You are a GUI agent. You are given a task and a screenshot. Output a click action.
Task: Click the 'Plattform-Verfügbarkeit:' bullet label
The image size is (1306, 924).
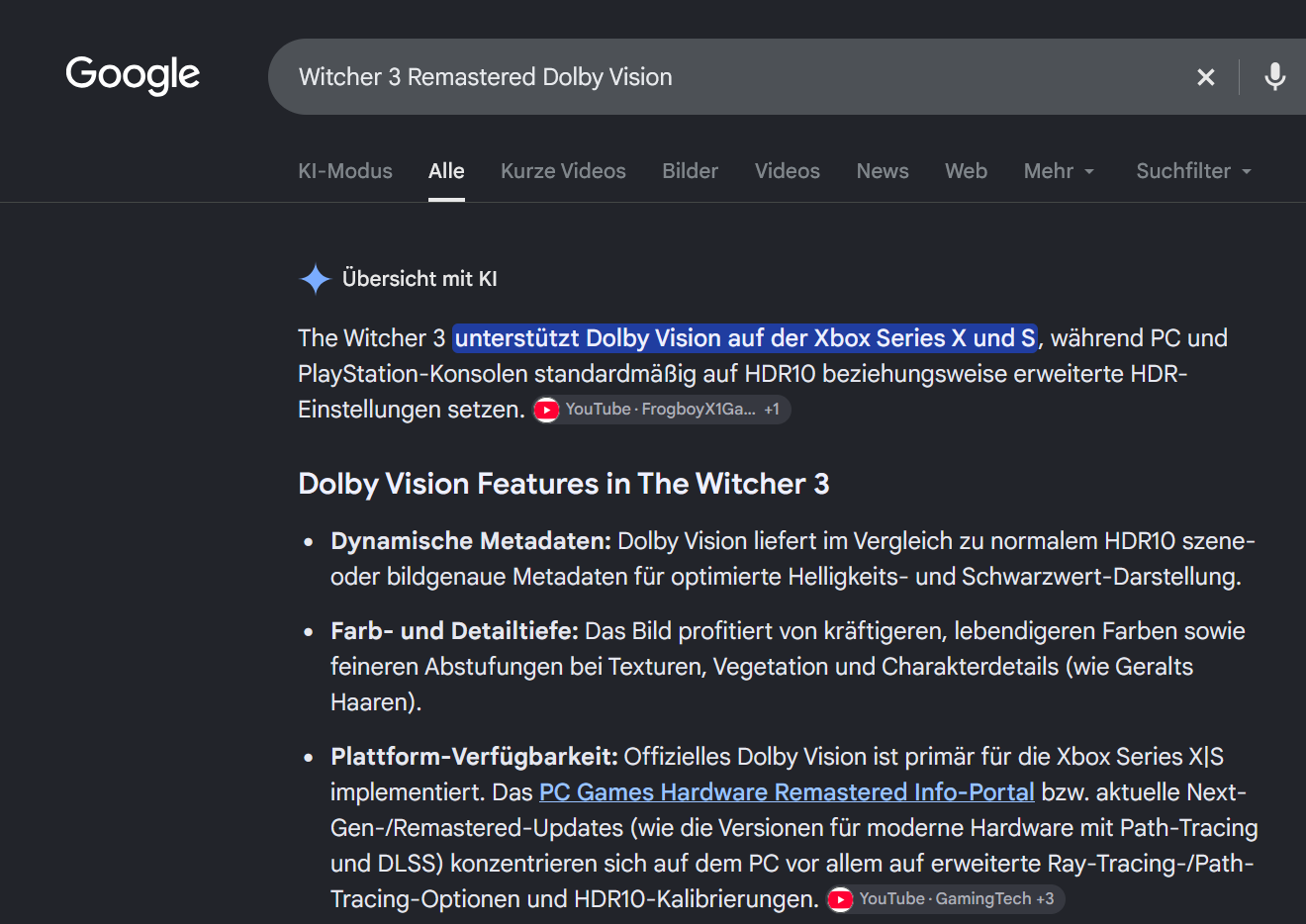[474, 757]
